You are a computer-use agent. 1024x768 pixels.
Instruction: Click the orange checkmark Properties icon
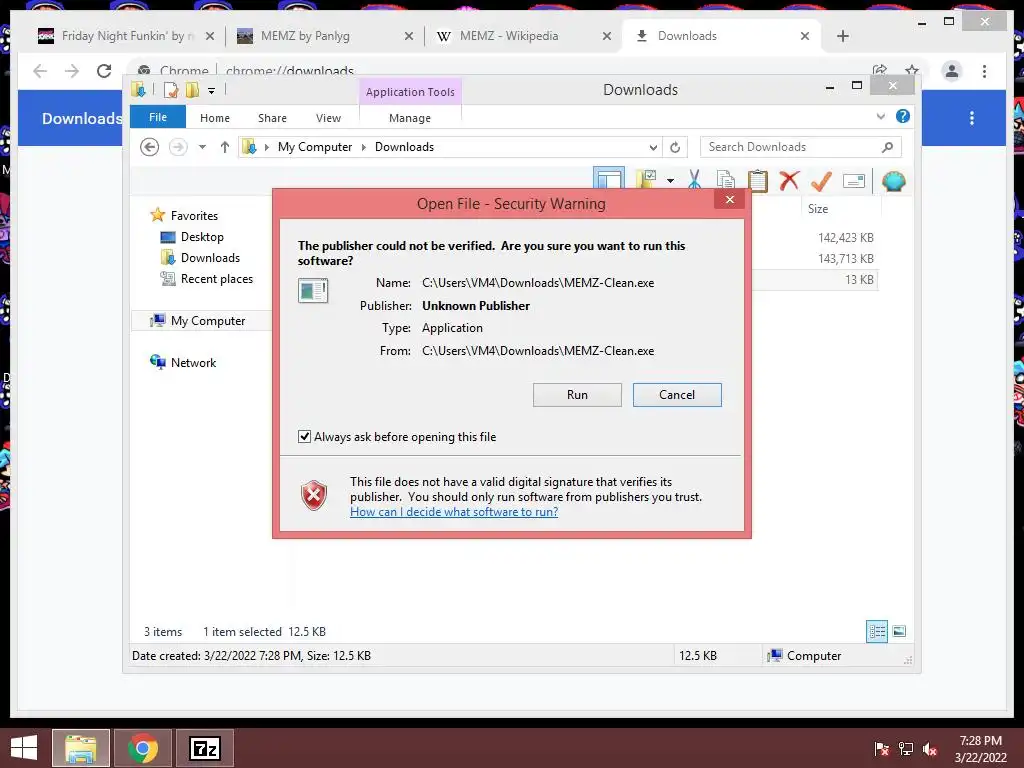(821, 180)
